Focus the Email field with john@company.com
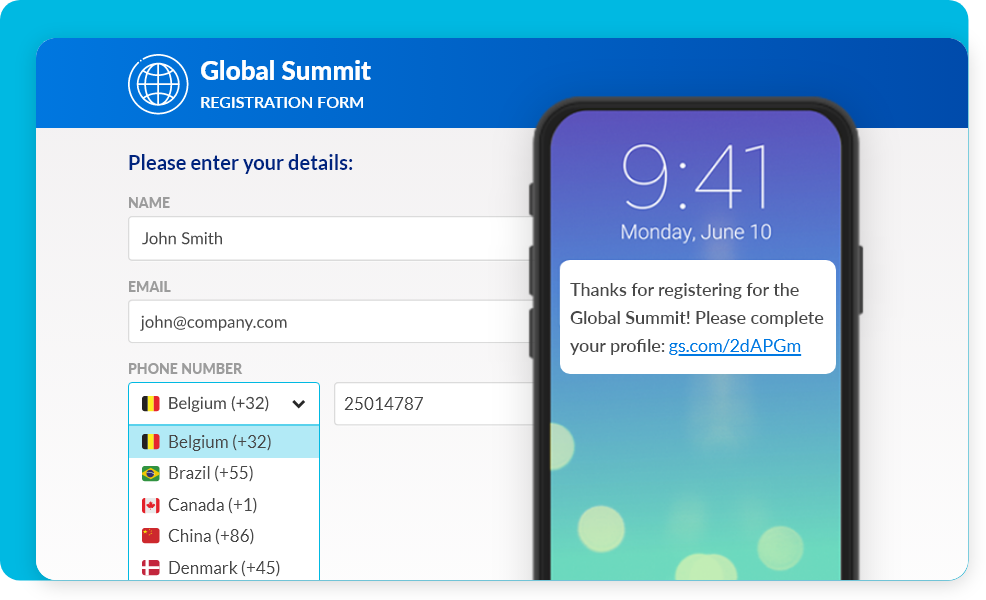986x600 pixels. [330, 322]
